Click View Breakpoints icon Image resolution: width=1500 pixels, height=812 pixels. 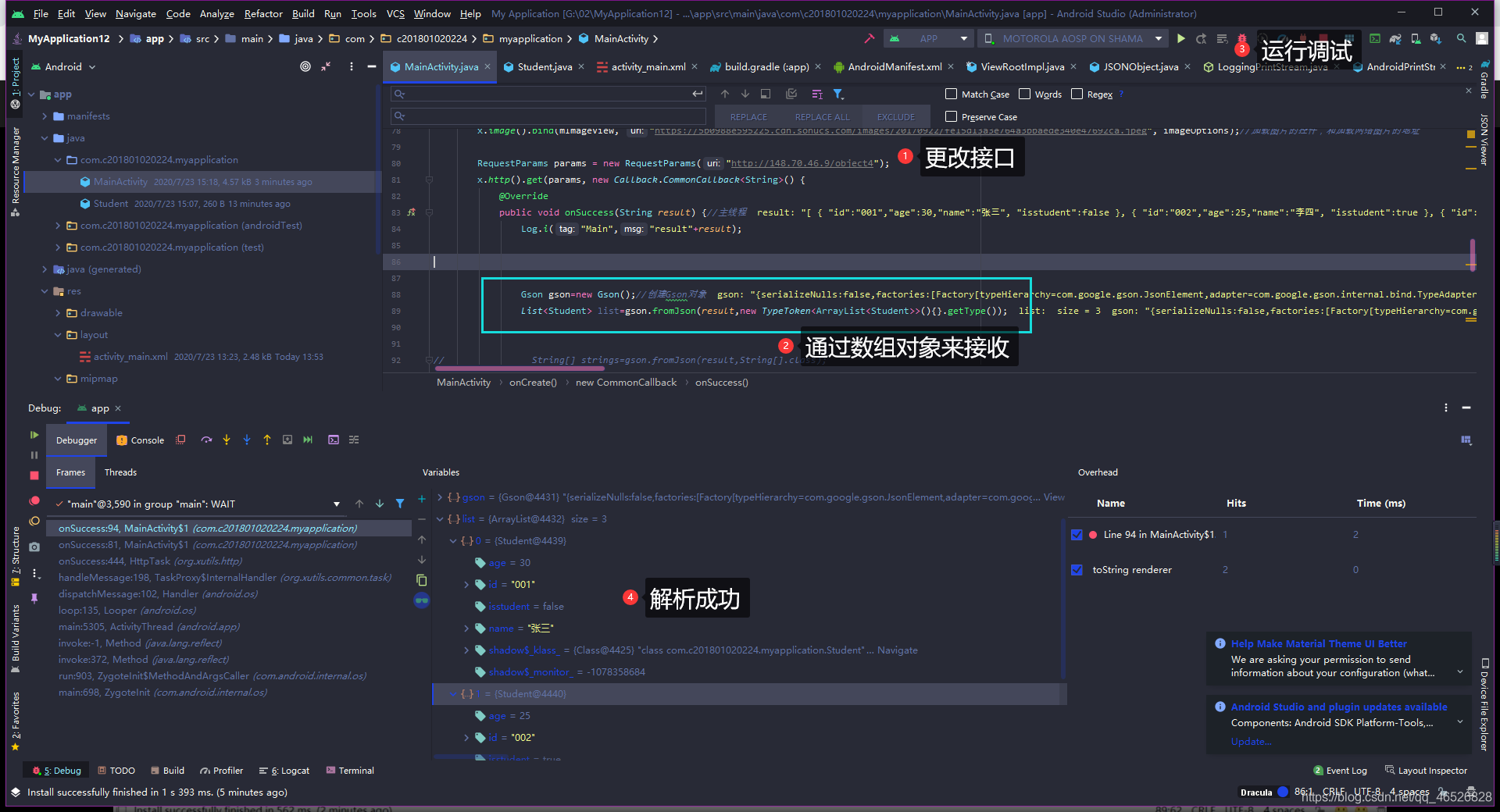point(34,500)
